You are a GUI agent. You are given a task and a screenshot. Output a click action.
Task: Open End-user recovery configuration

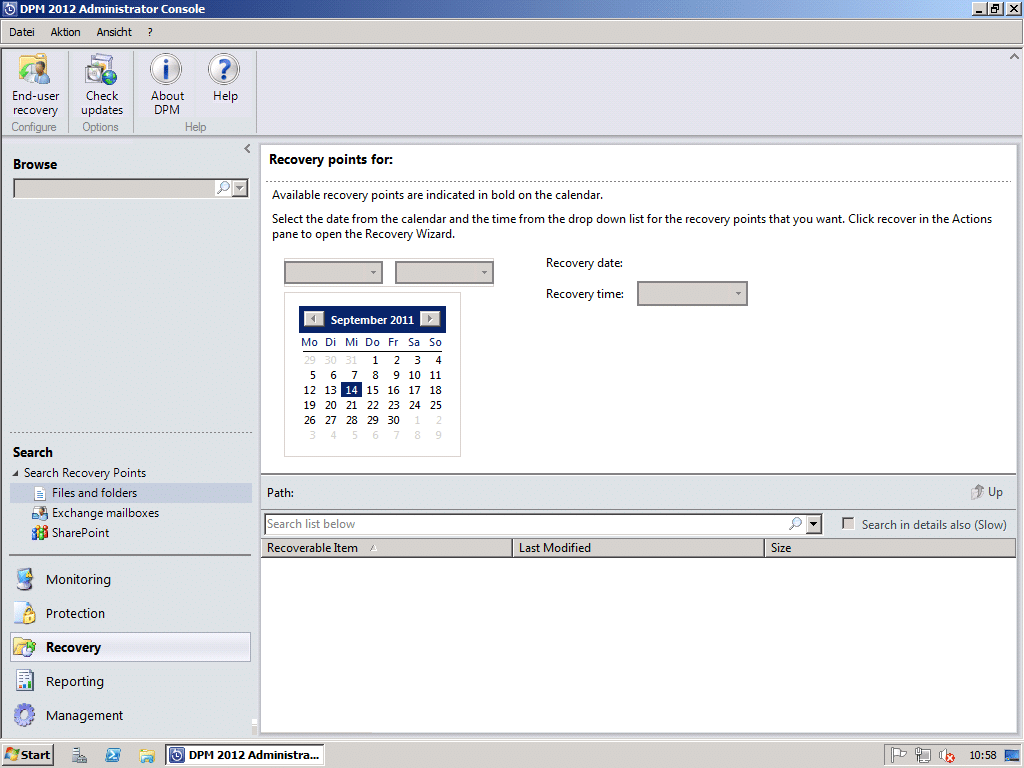[35, 86]
